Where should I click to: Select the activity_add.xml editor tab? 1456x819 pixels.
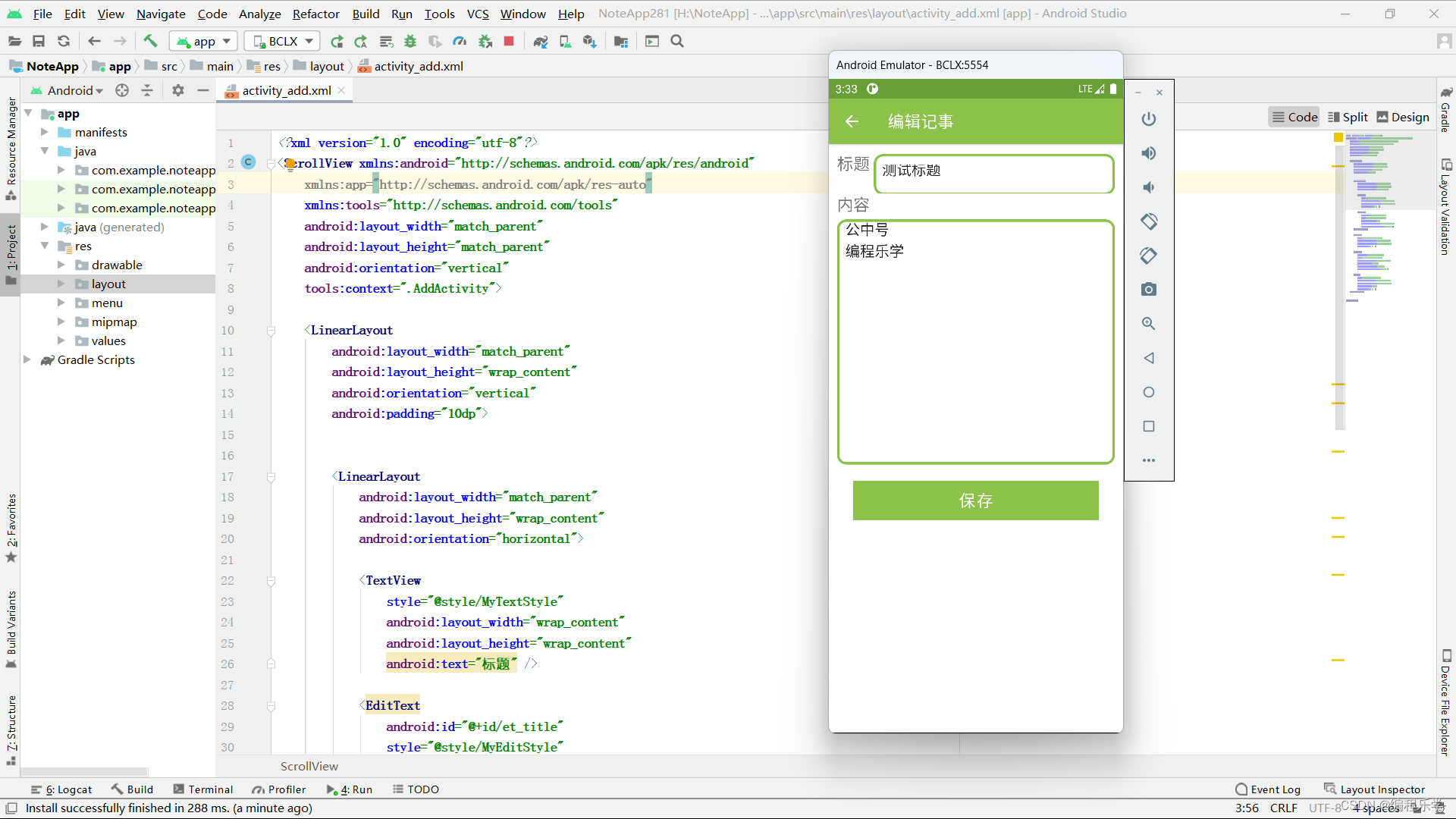click(286, 90)
